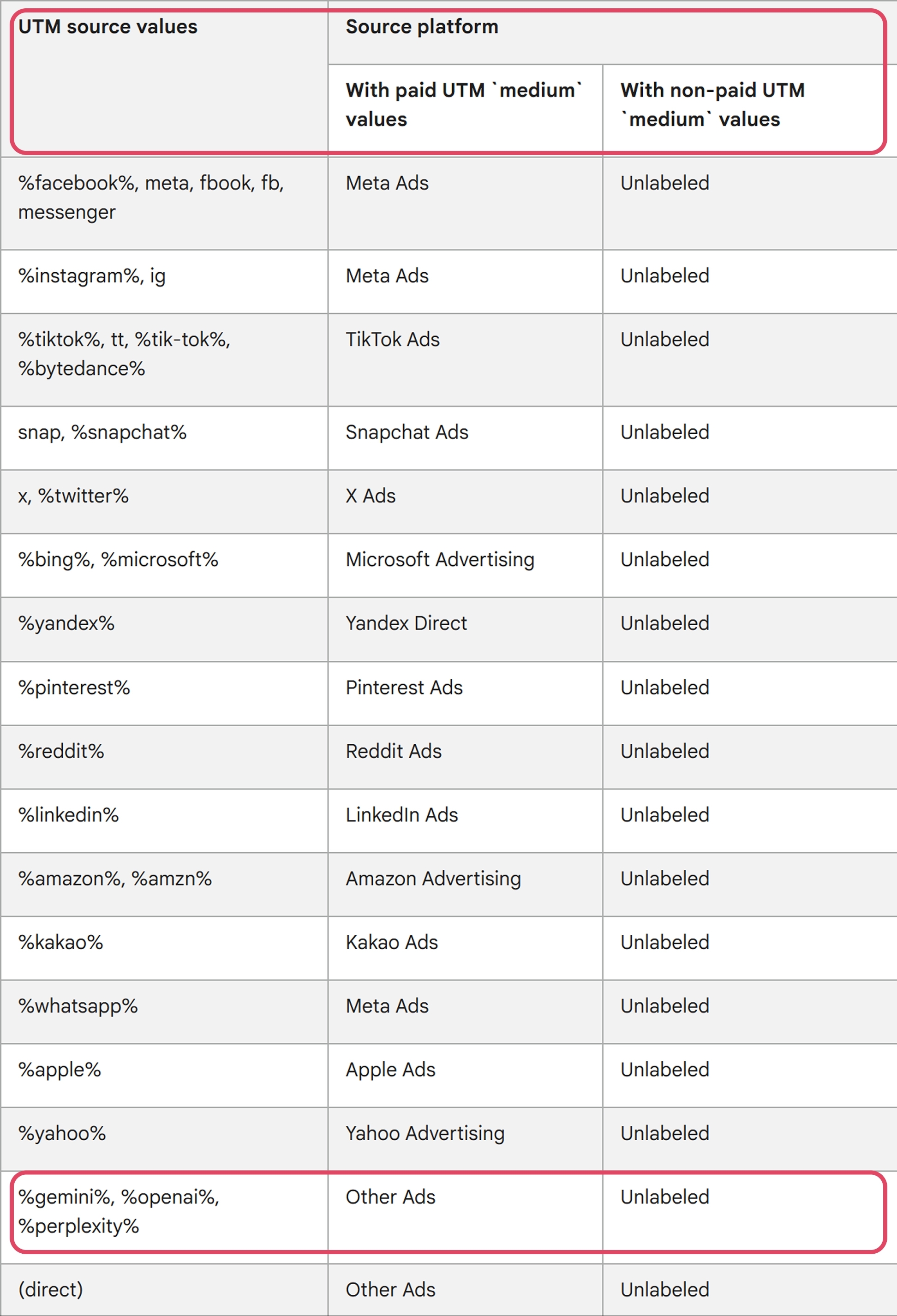Select the "Source platform" column header
This screenshot has height=1316, width=897.
(612, 33)
